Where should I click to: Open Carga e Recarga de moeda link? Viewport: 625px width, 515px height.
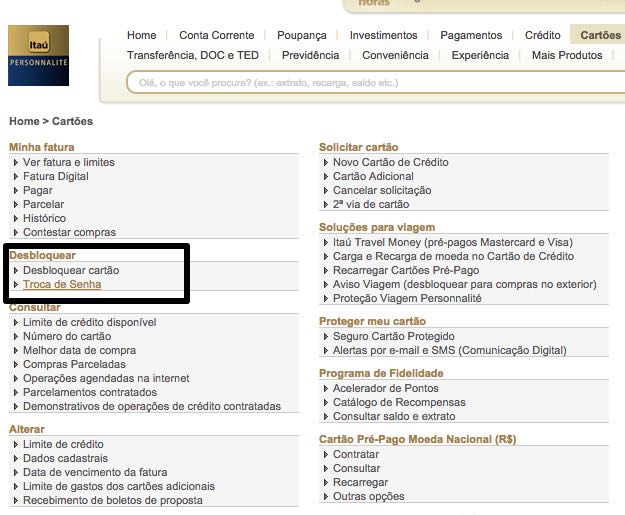click(453, 256)
